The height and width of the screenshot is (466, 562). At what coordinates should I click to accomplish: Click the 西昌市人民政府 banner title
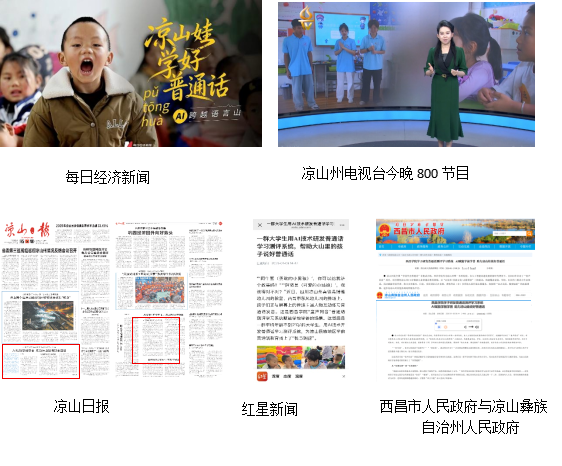[x=419, y=231]
